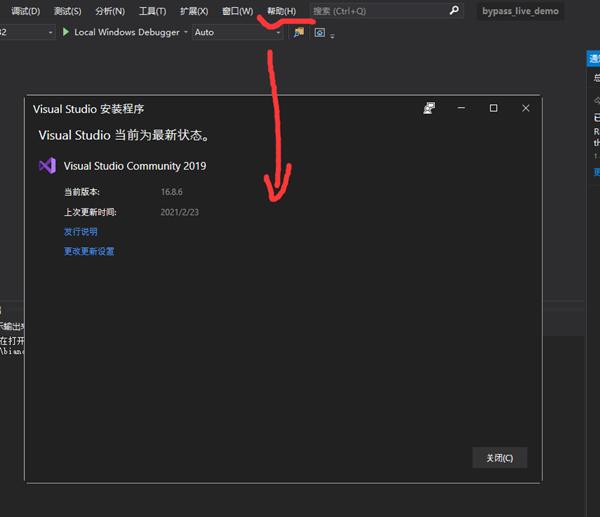Click the feedback icon in installer title bar
The image size is (600, 517).
(429, 108)
